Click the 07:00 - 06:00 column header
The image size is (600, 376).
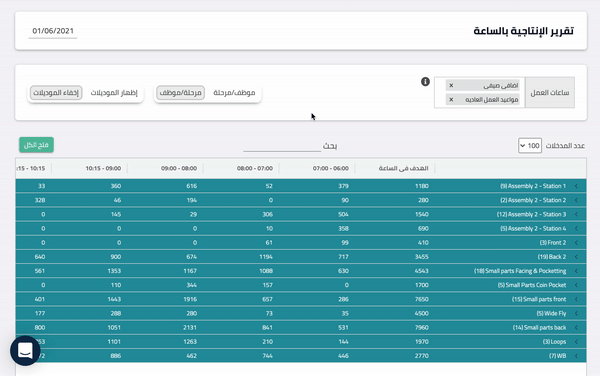click(x=331, y=168)
